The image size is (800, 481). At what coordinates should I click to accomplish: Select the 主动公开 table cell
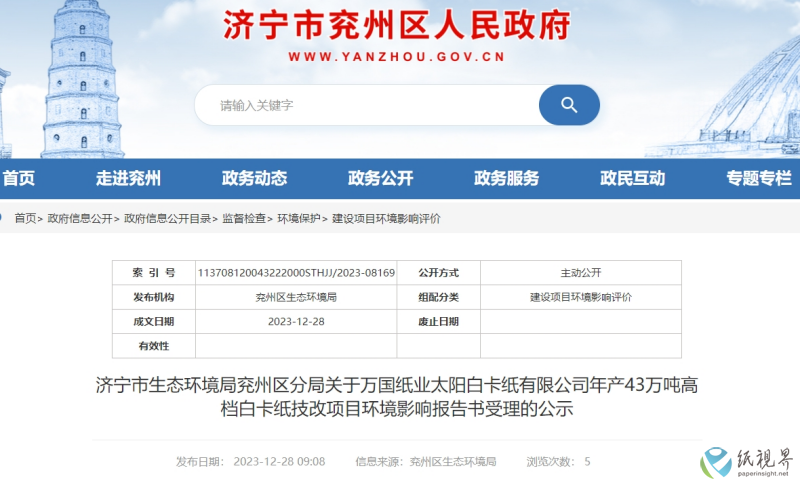tap(581, 273)
